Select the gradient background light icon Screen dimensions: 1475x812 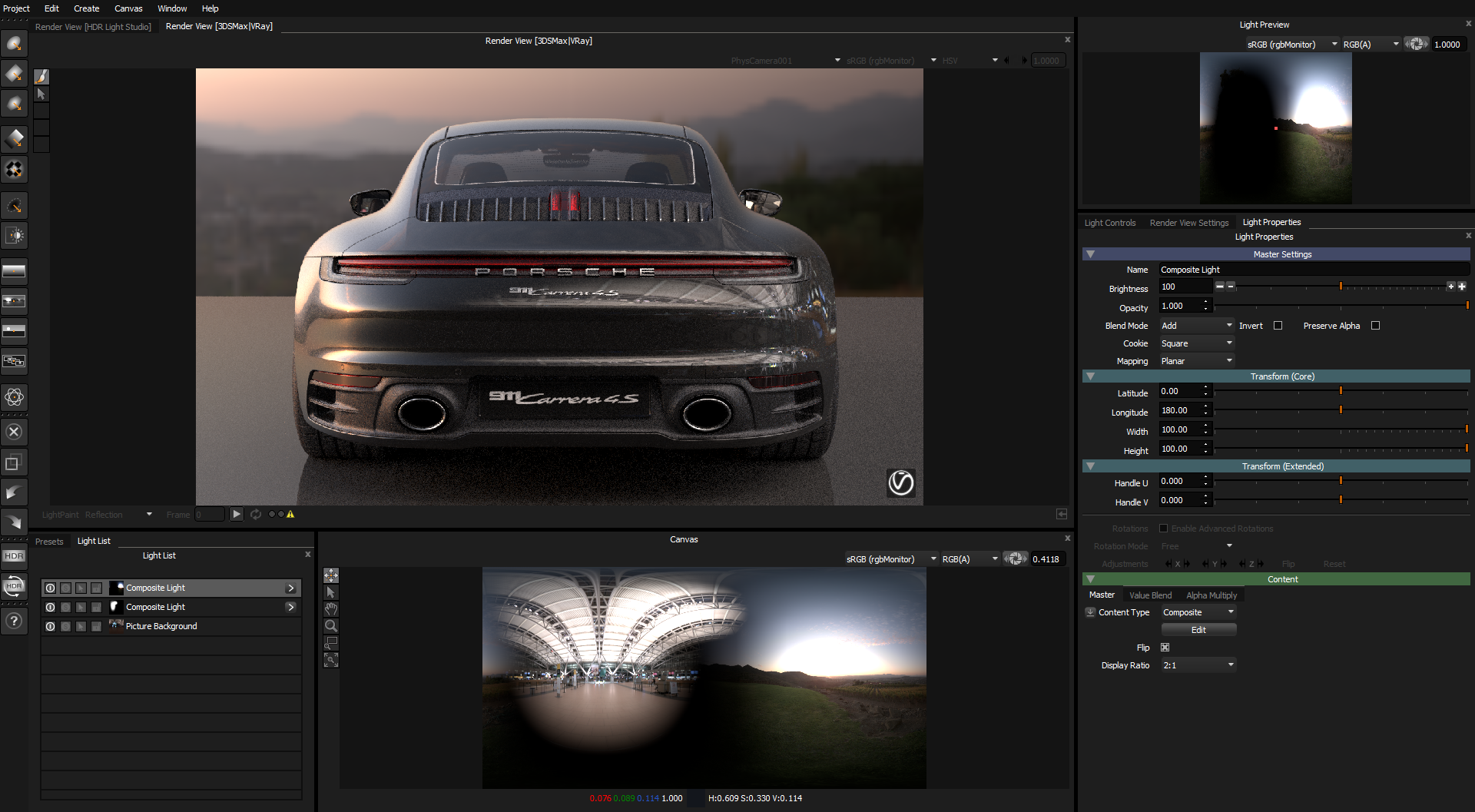[14, 271]
